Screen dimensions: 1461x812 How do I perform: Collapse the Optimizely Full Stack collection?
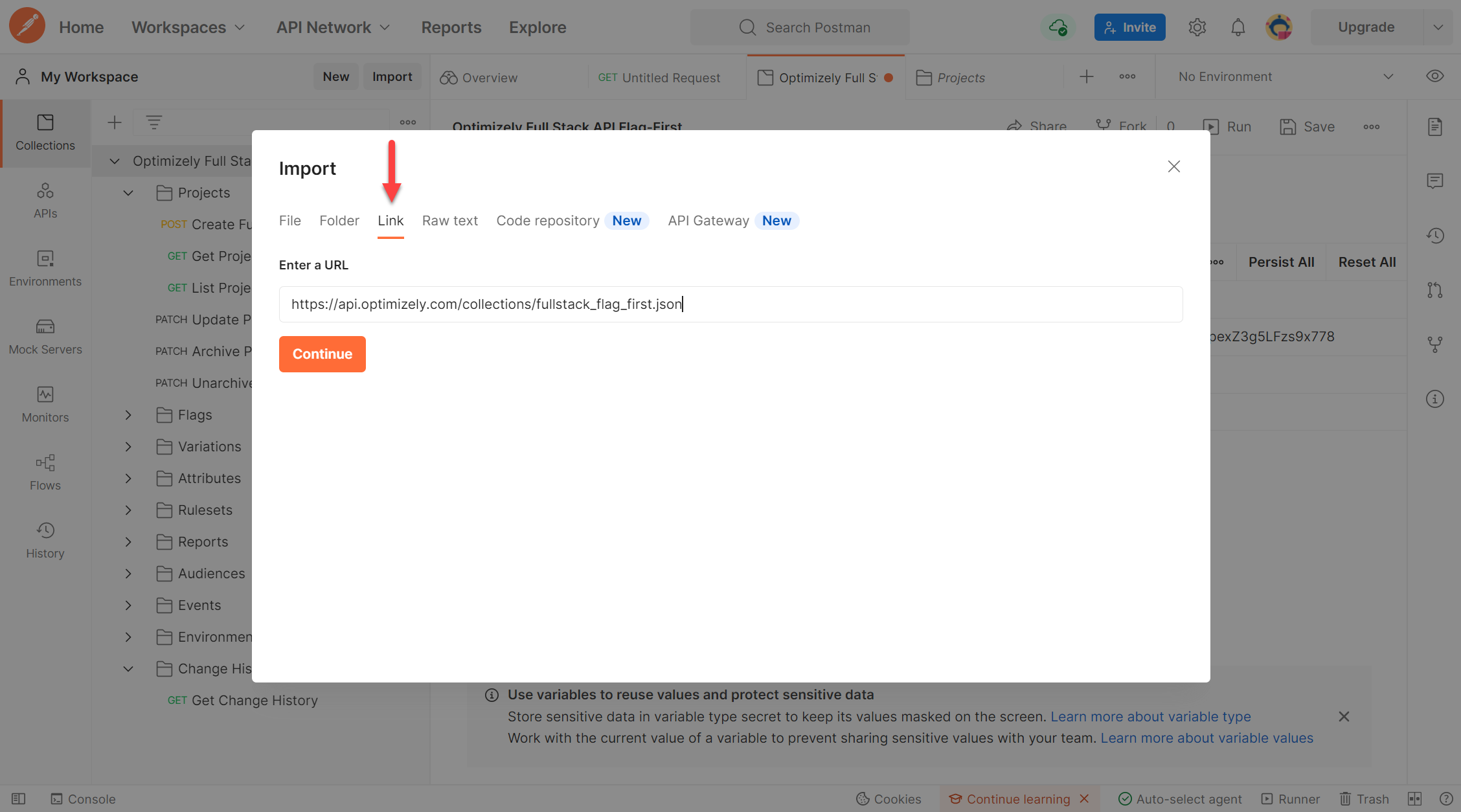pos(115,161)
